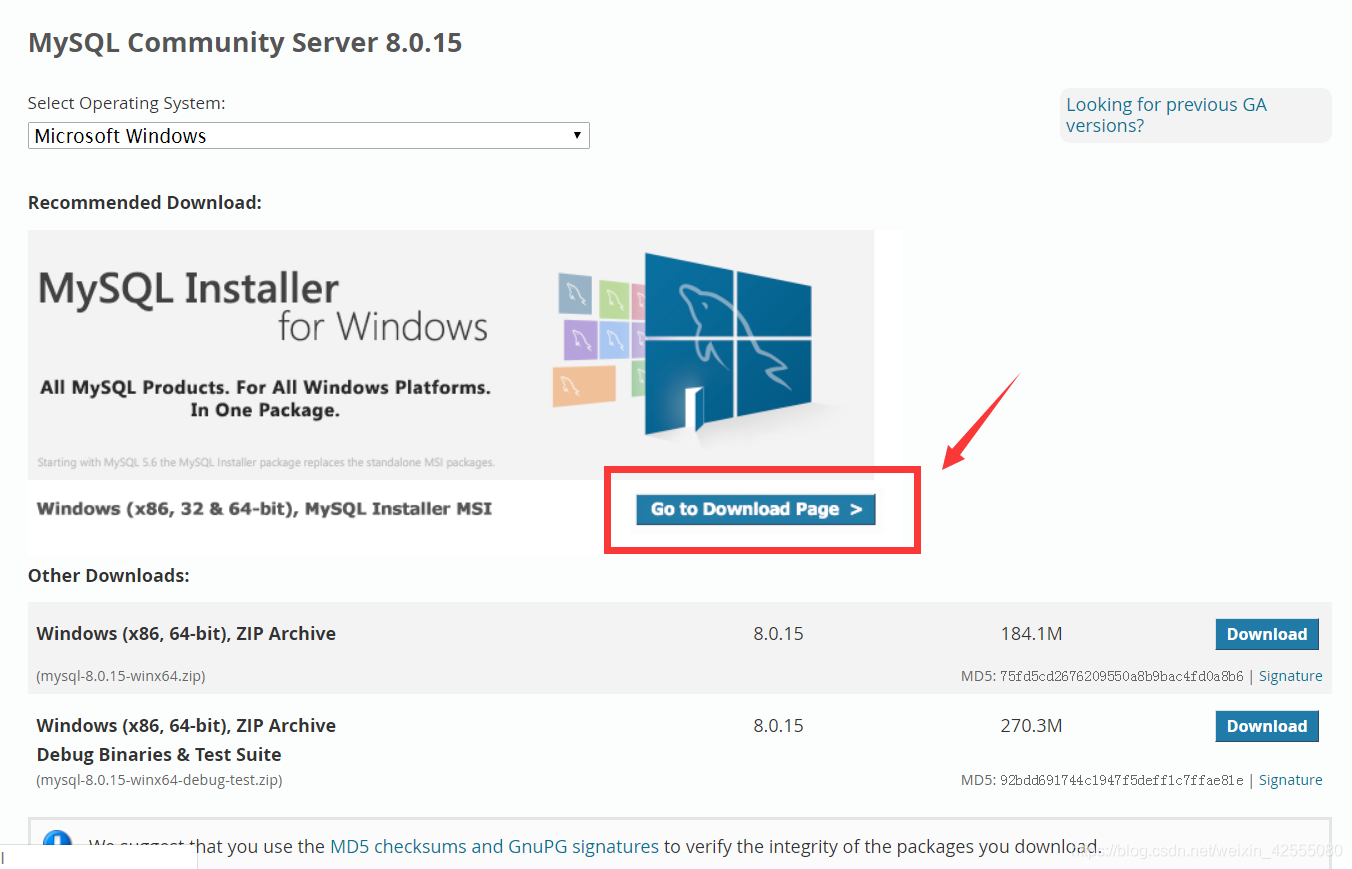Click the 270.3M size value
The image size is (1352, 869).
(x=1031, y=726)
